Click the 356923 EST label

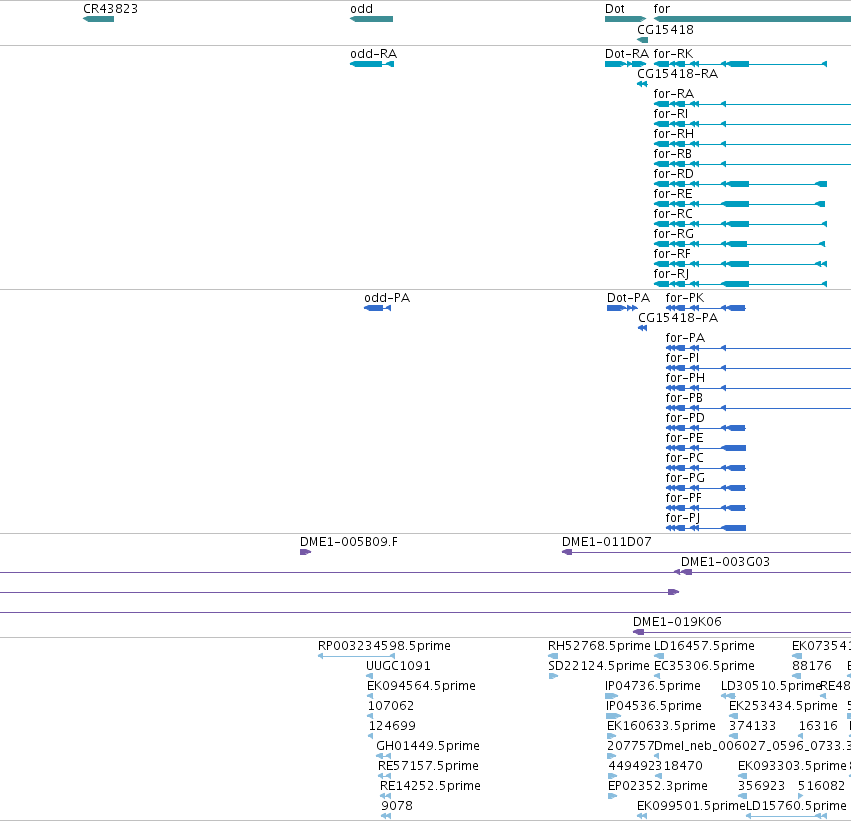(x=761, y=786)
